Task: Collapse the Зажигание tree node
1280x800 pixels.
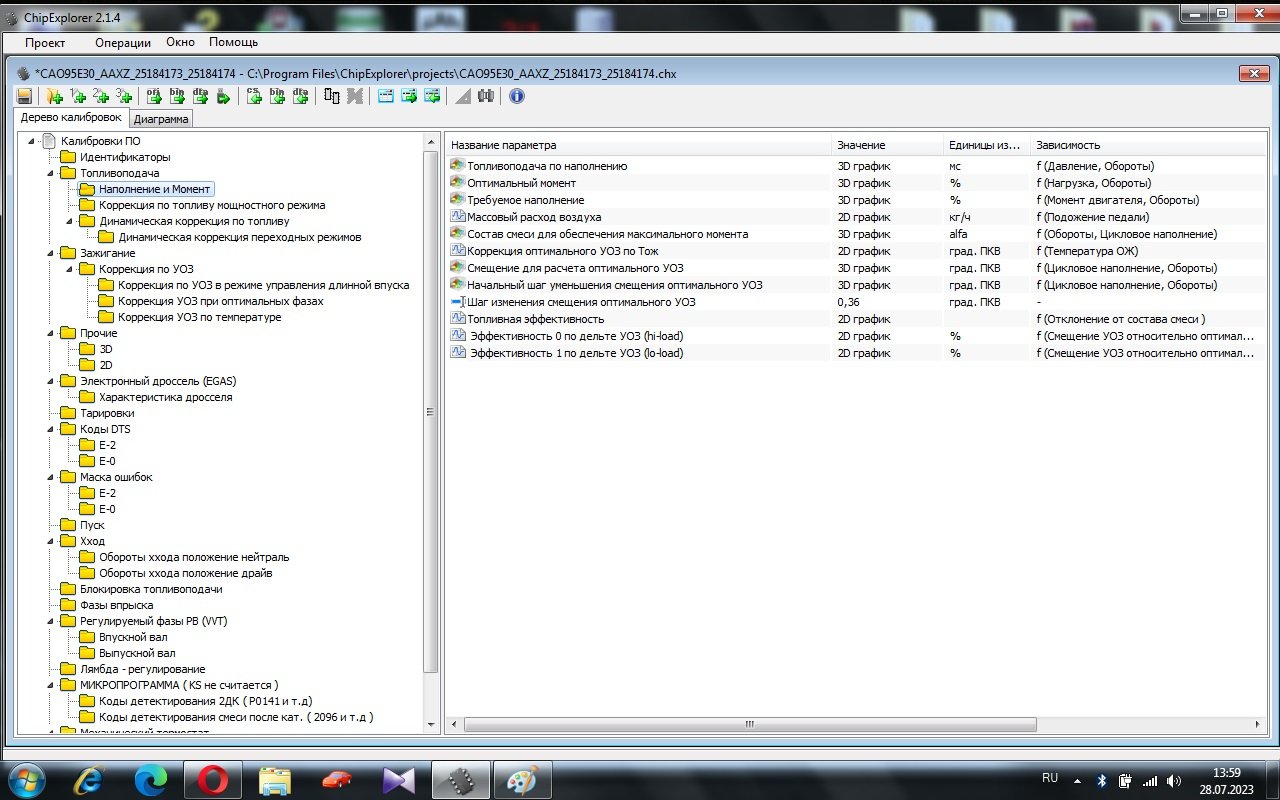Action: (x=51, y=253)
